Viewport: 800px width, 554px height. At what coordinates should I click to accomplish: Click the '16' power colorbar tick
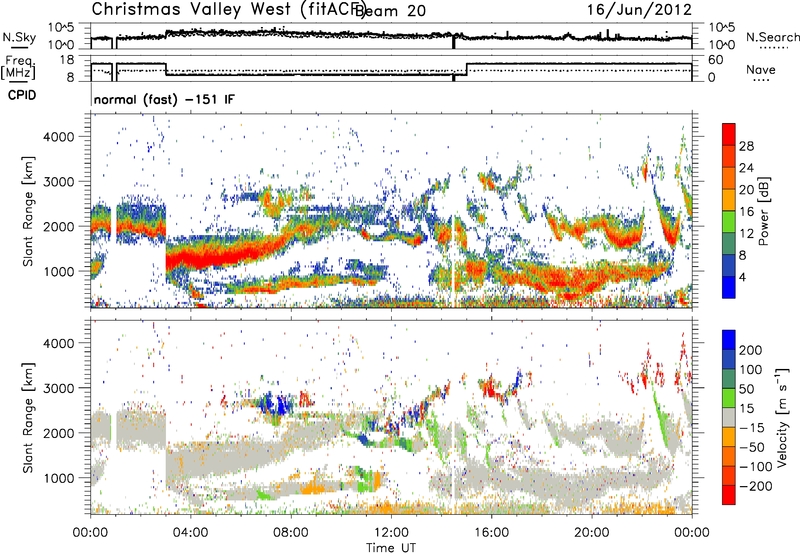point(746,212)
